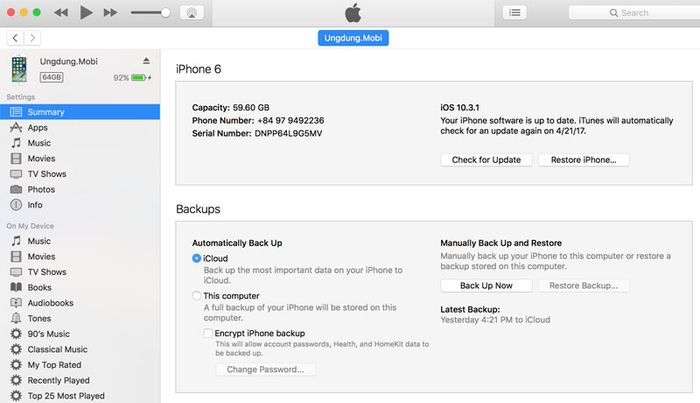Open the list view icon button
This screenshot has height=403, width=700.
pos(514,12)
